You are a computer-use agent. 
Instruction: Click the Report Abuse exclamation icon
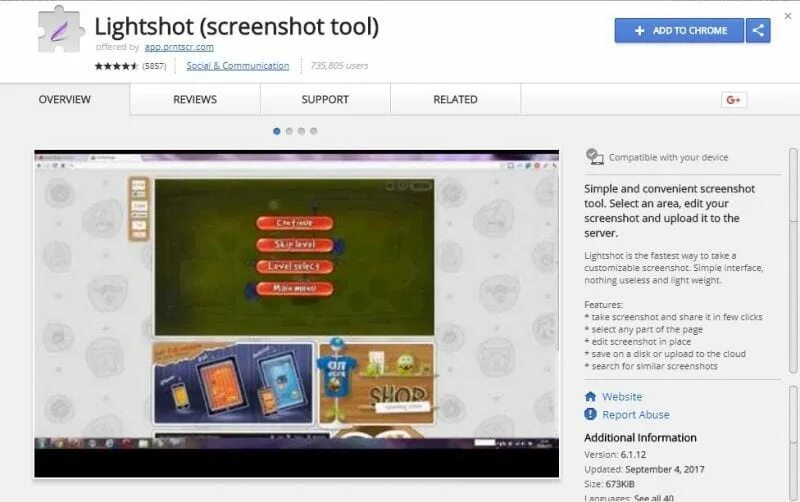[x=590, y=414]
